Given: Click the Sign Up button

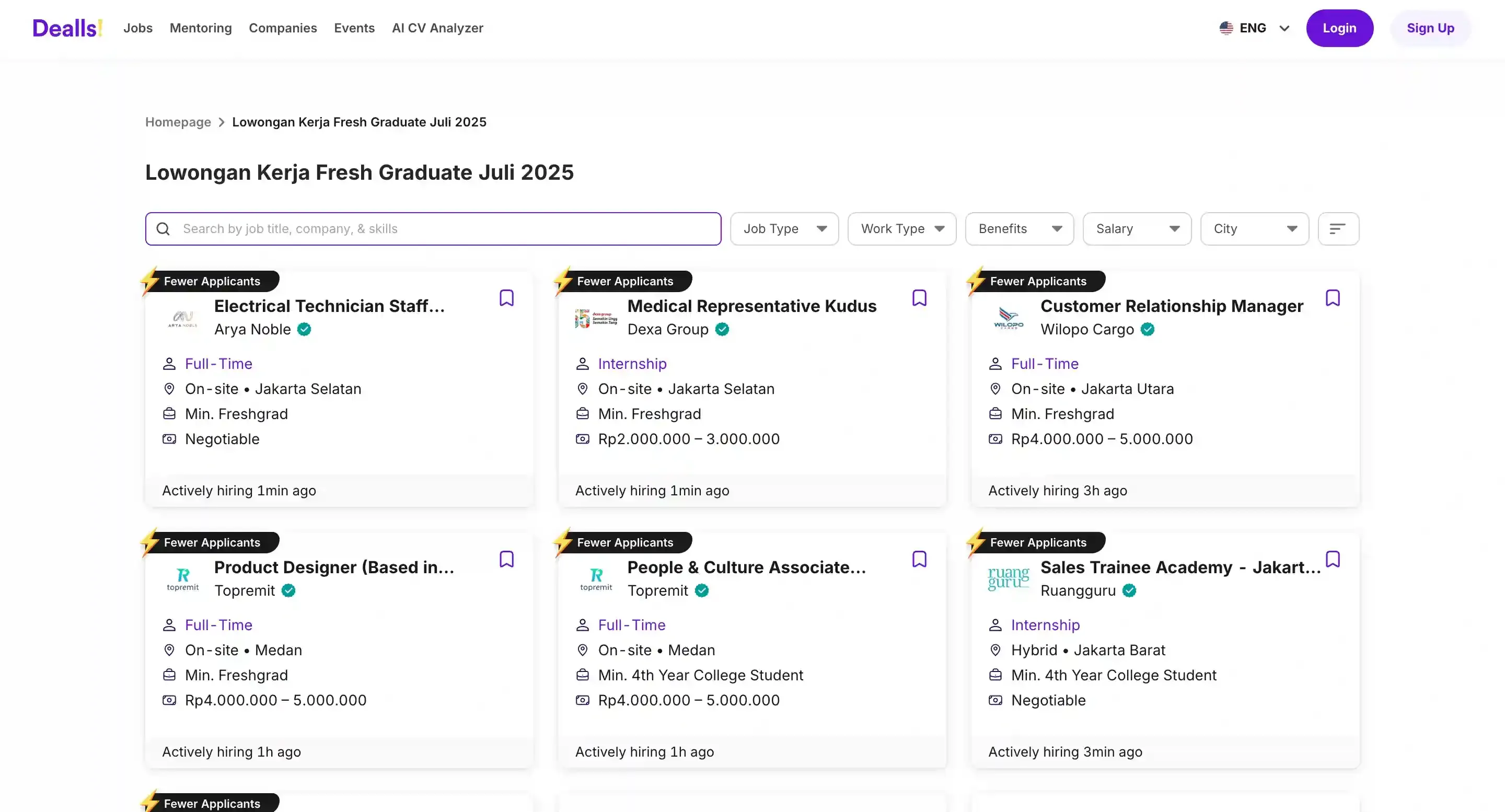Looking at the screenshot, I should pyautogui.click(x=1430, y=28).
